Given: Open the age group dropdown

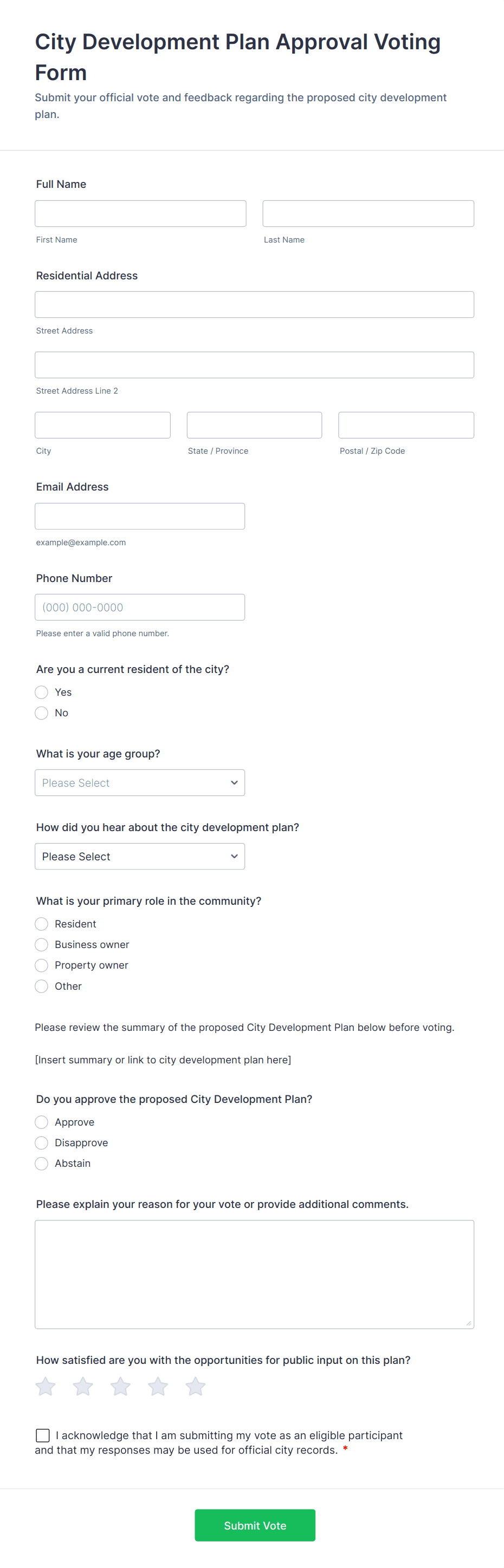Looking at the screenshot, I should 140,782.
